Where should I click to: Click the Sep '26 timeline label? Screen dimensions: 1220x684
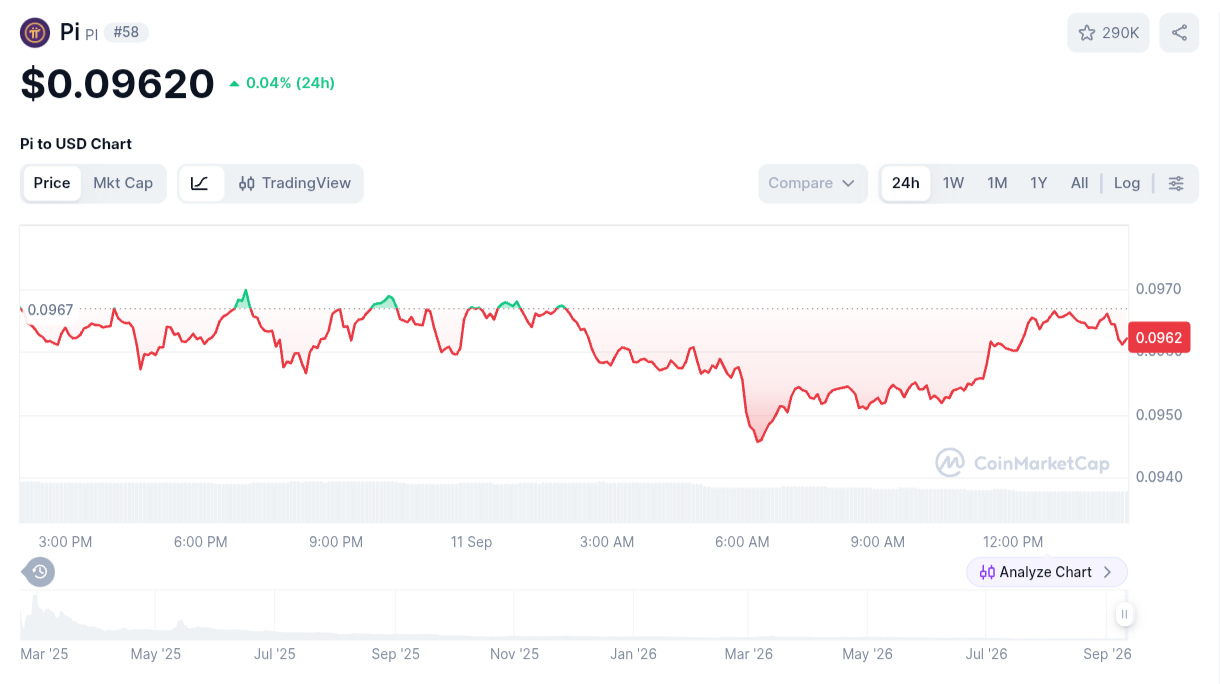(x=1107, y=654)
